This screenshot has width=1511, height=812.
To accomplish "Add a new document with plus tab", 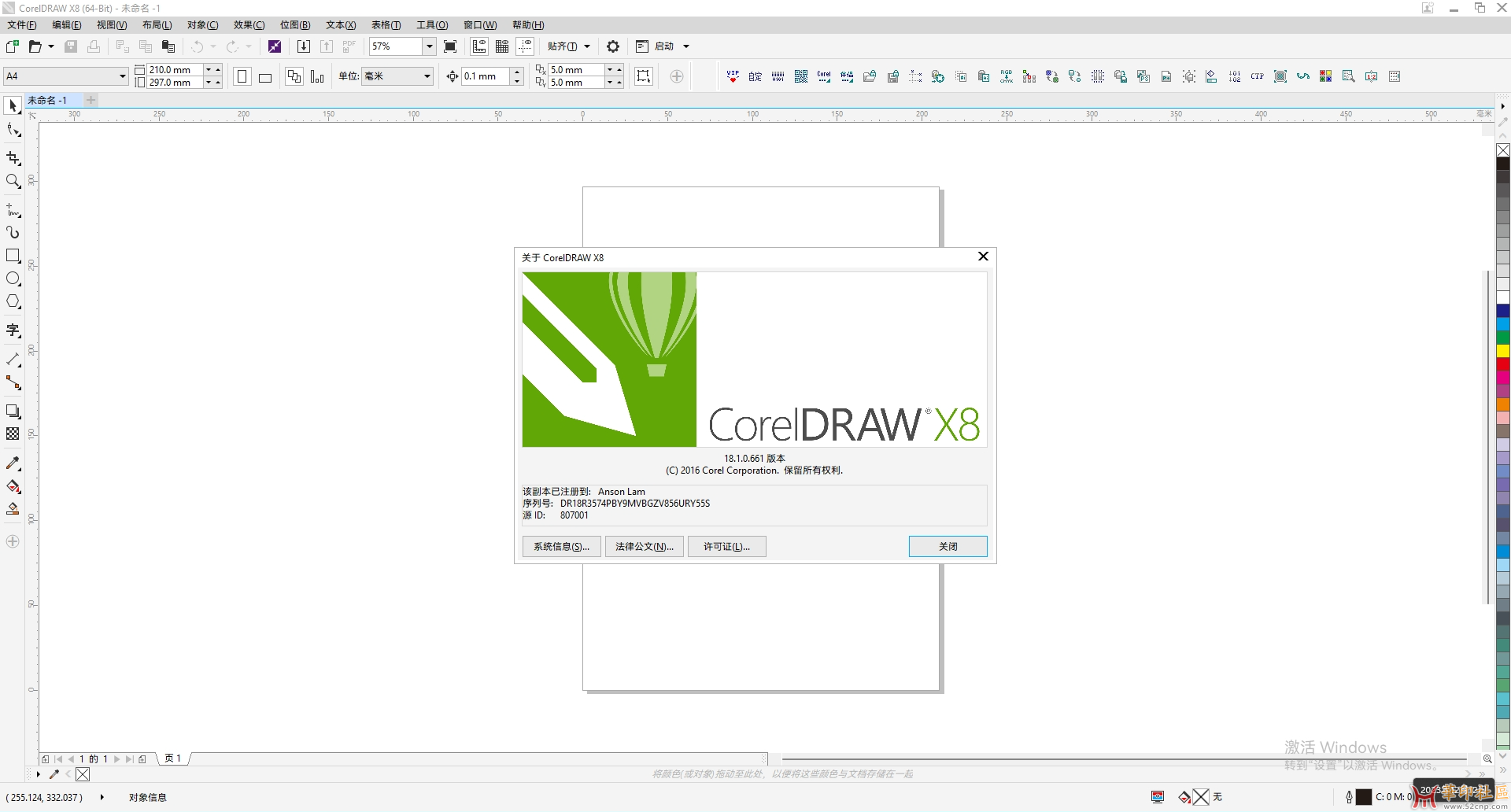I will [91, 100].
